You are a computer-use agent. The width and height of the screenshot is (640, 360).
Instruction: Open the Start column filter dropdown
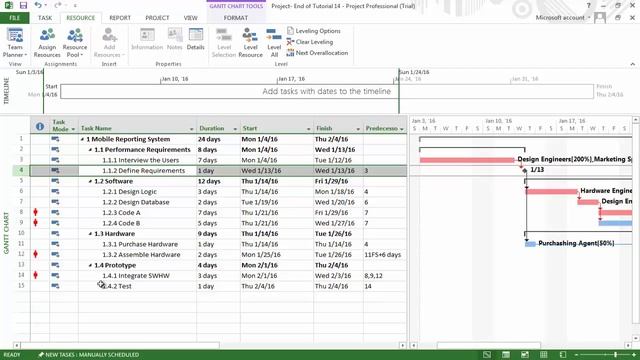click(x=309, y=129)
